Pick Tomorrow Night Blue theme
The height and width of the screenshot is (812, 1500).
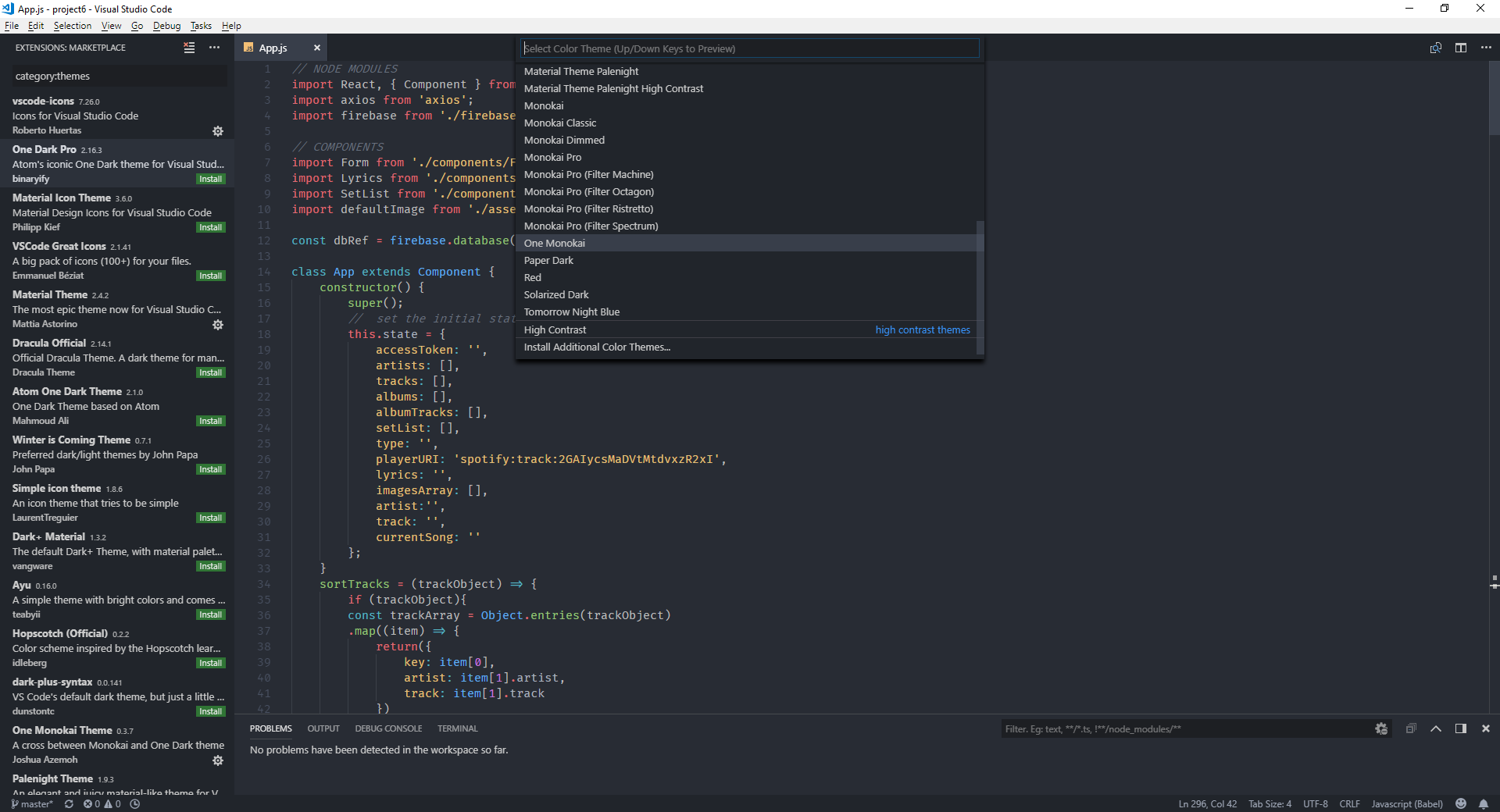click(x=746, y=312)
